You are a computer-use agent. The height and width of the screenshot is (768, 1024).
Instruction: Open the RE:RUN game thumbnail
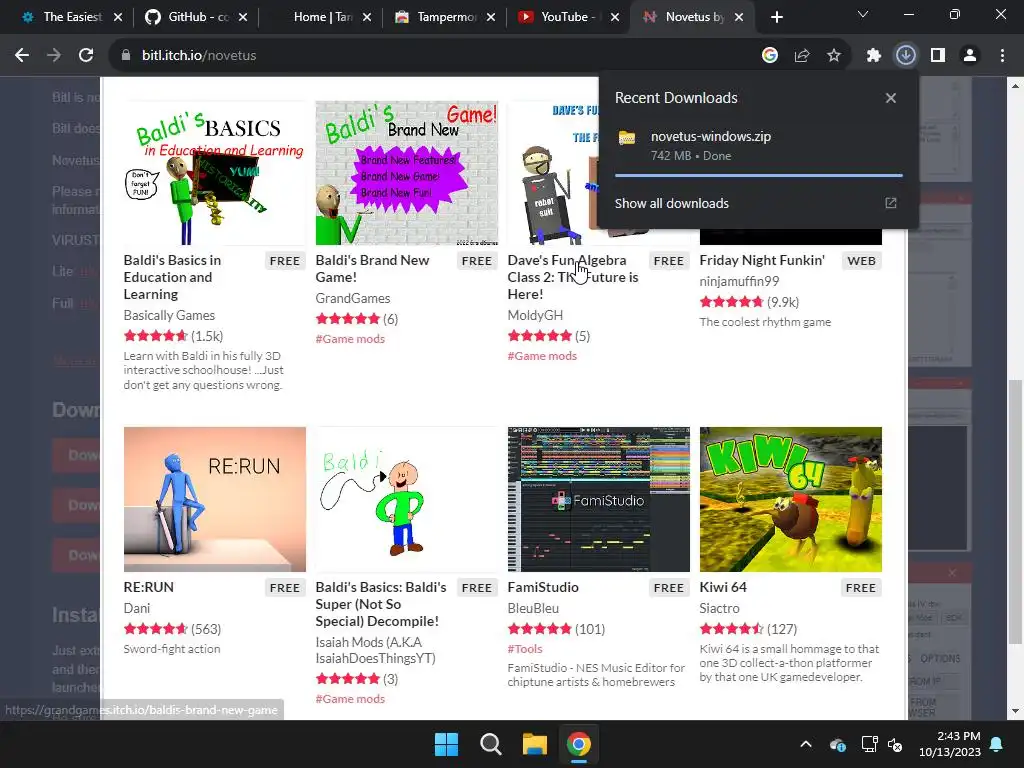click(215, 500)
